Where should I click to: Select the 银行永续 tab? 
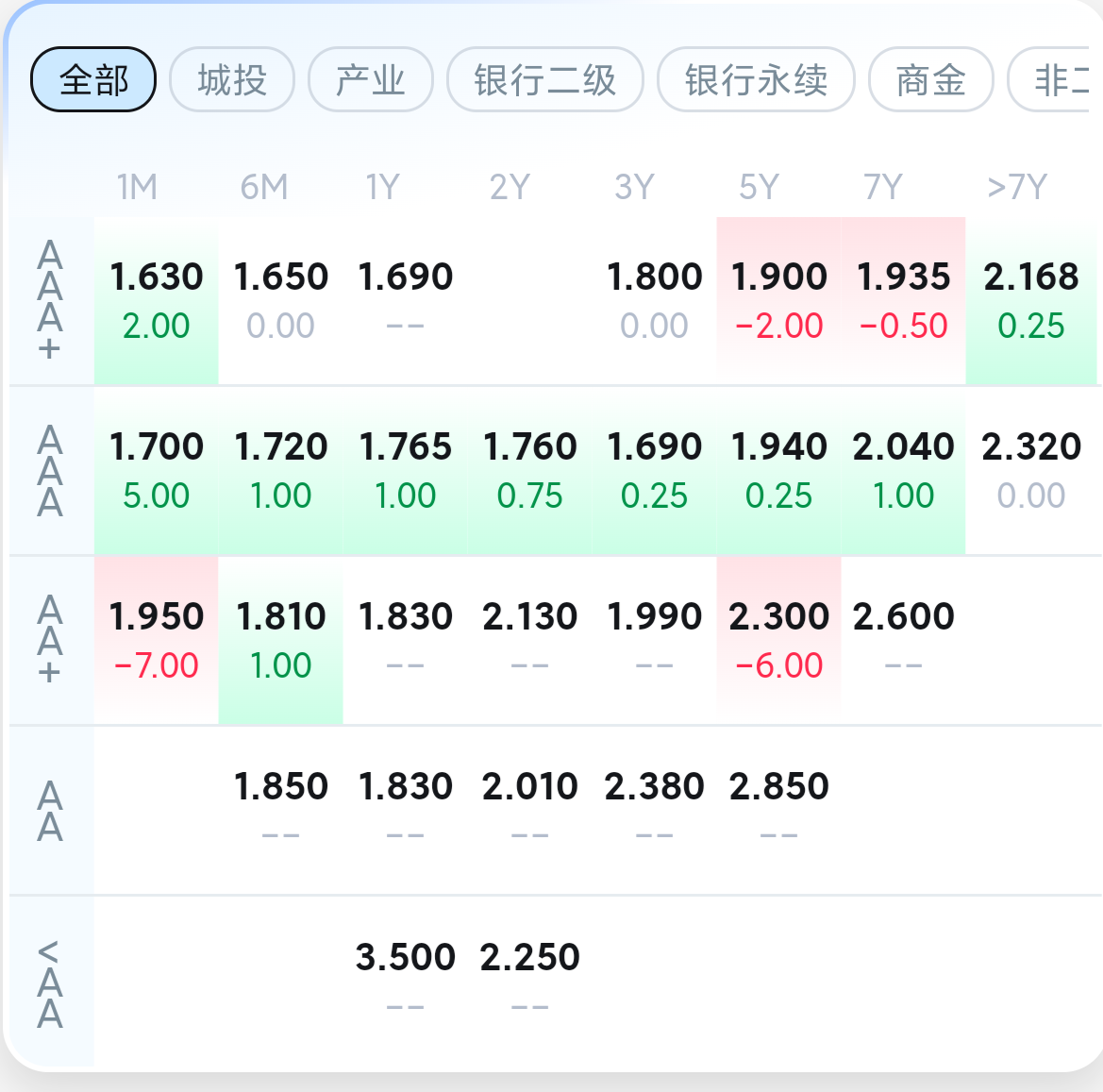click(756, 79)
